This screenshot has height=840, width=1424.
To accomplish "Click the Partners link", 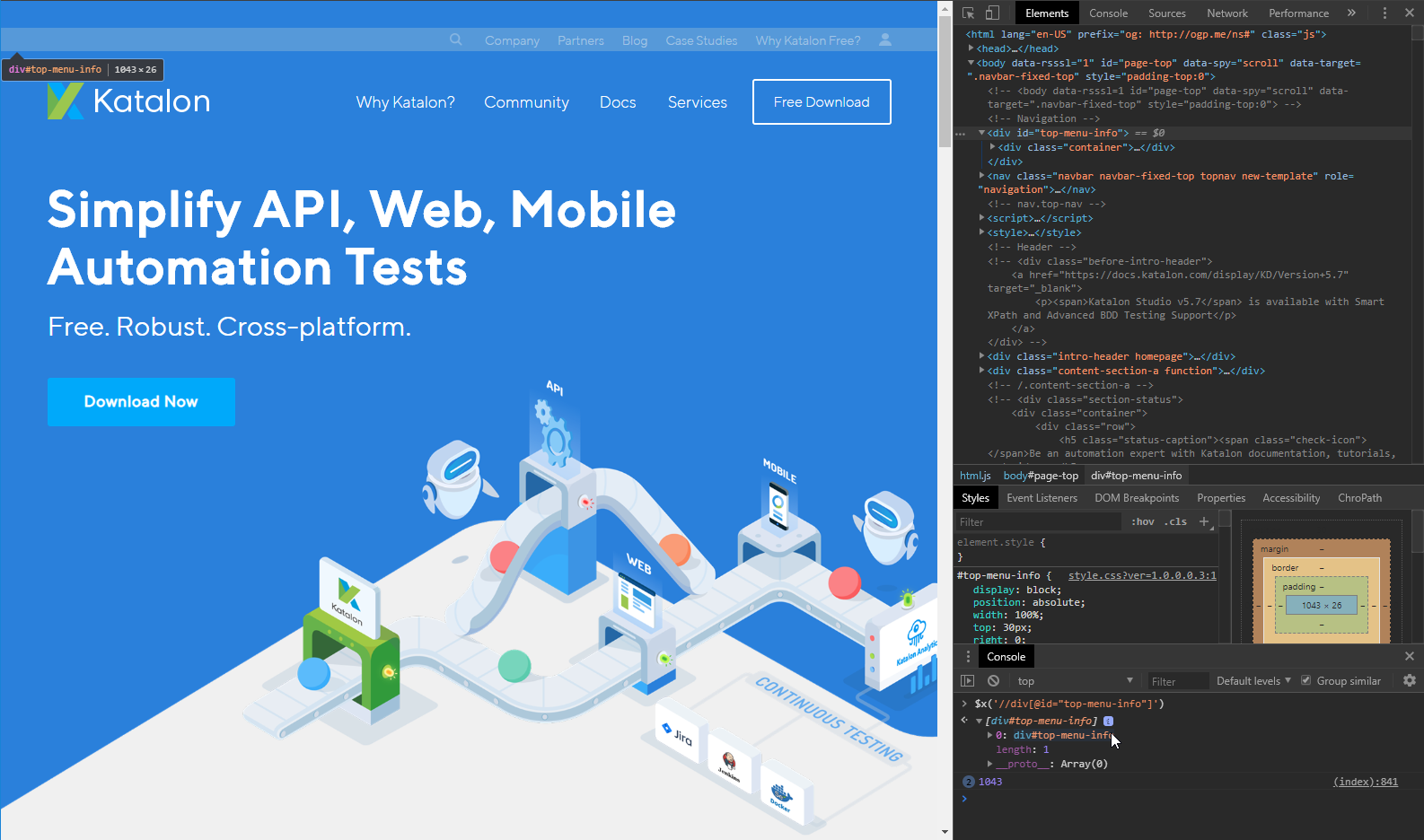I will [580, 40].
